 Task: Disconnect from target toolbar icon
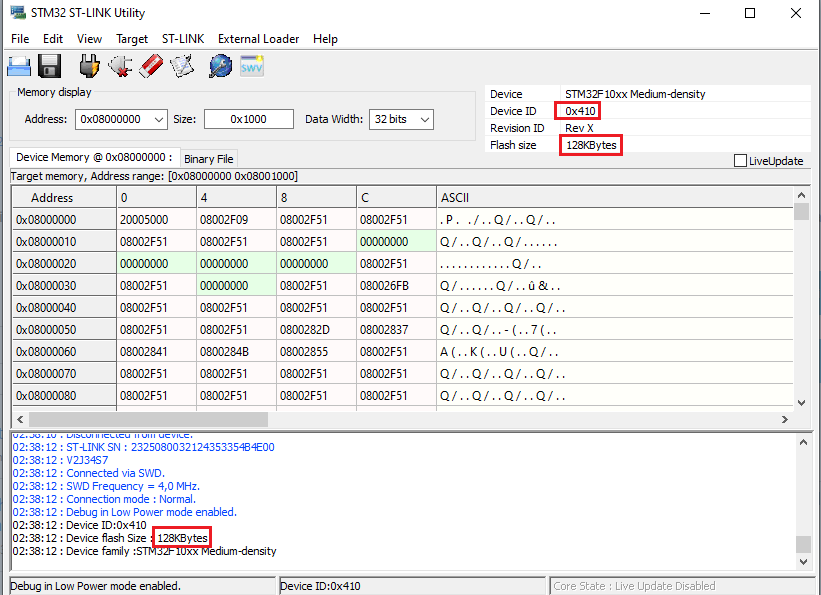120,67
